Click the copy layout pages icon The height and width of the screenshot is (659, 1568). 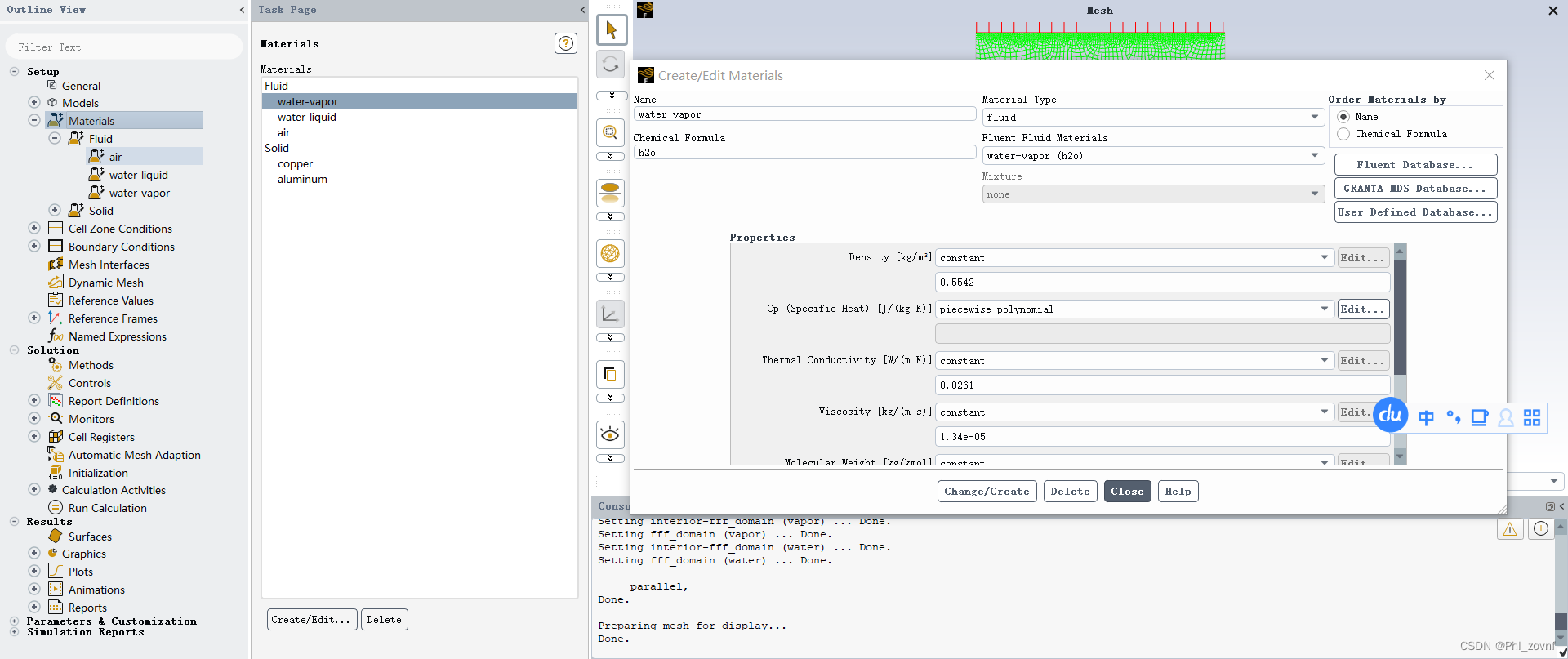pyautogui.click(x=610, y=375)
